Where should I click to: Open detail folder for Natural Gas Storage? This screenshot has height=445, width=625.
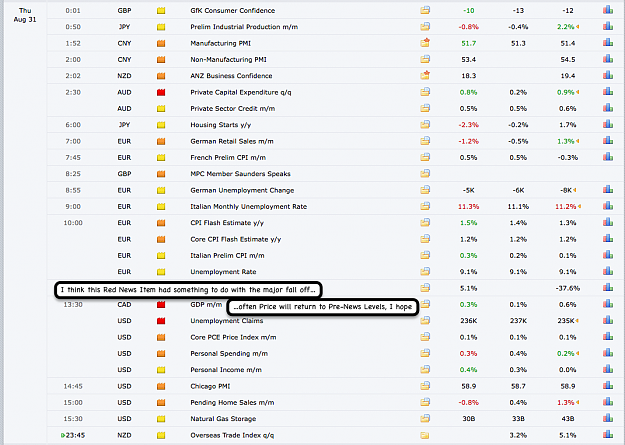425,418
